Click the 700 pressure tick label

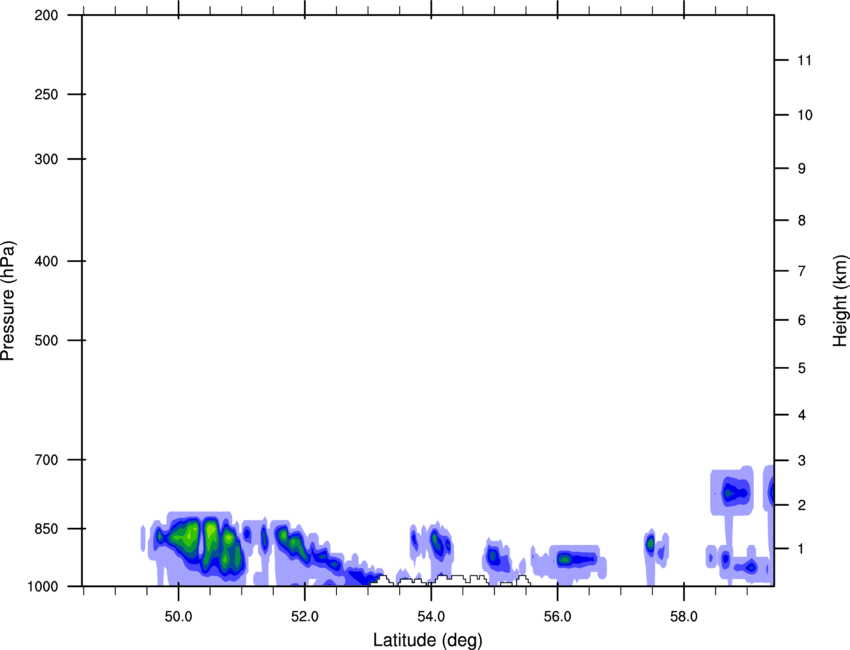click(x=46, y=460)
